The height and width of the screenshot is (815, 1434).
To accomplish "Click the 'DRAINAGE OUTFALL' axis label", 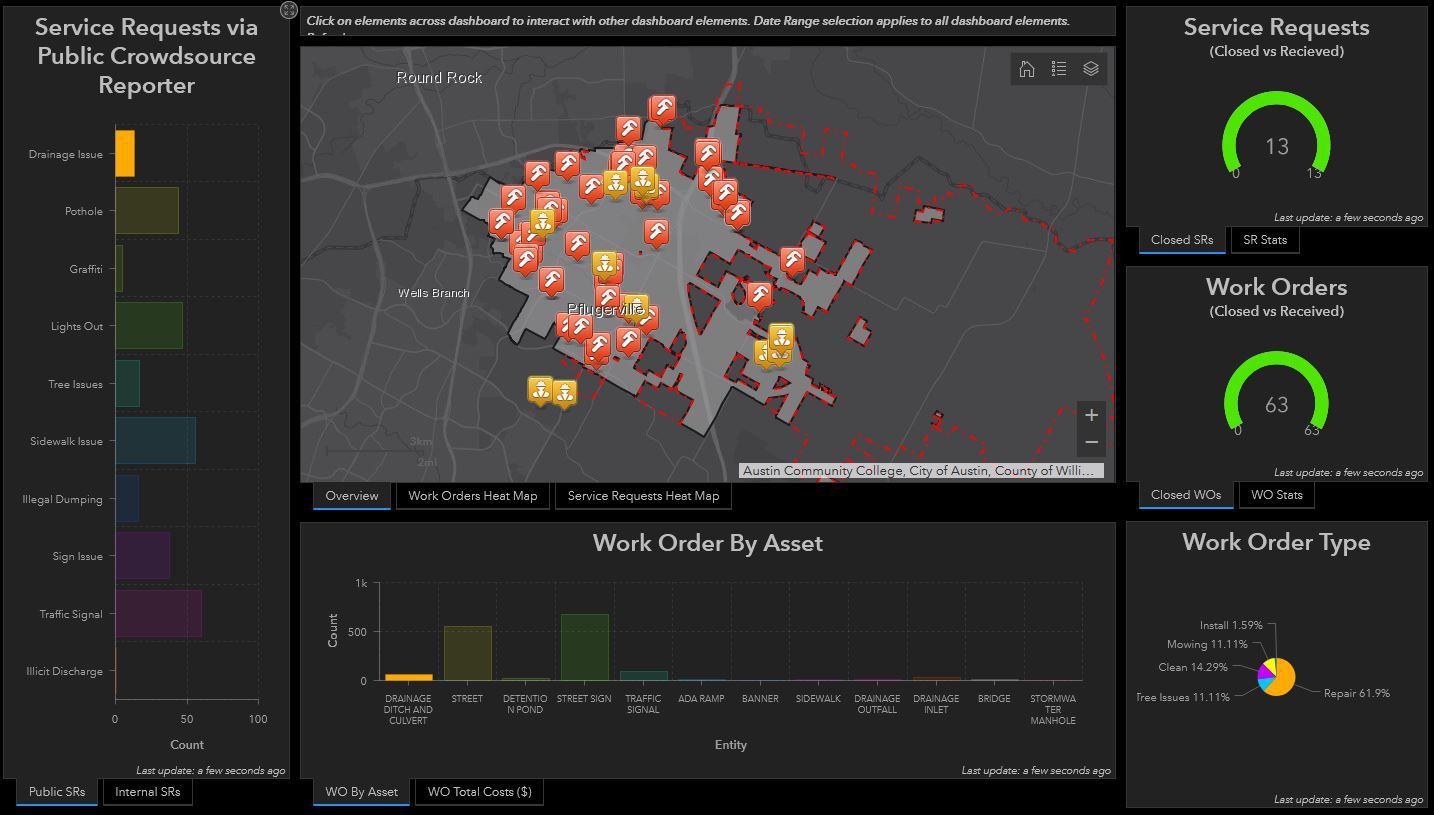I will point(877,704).
